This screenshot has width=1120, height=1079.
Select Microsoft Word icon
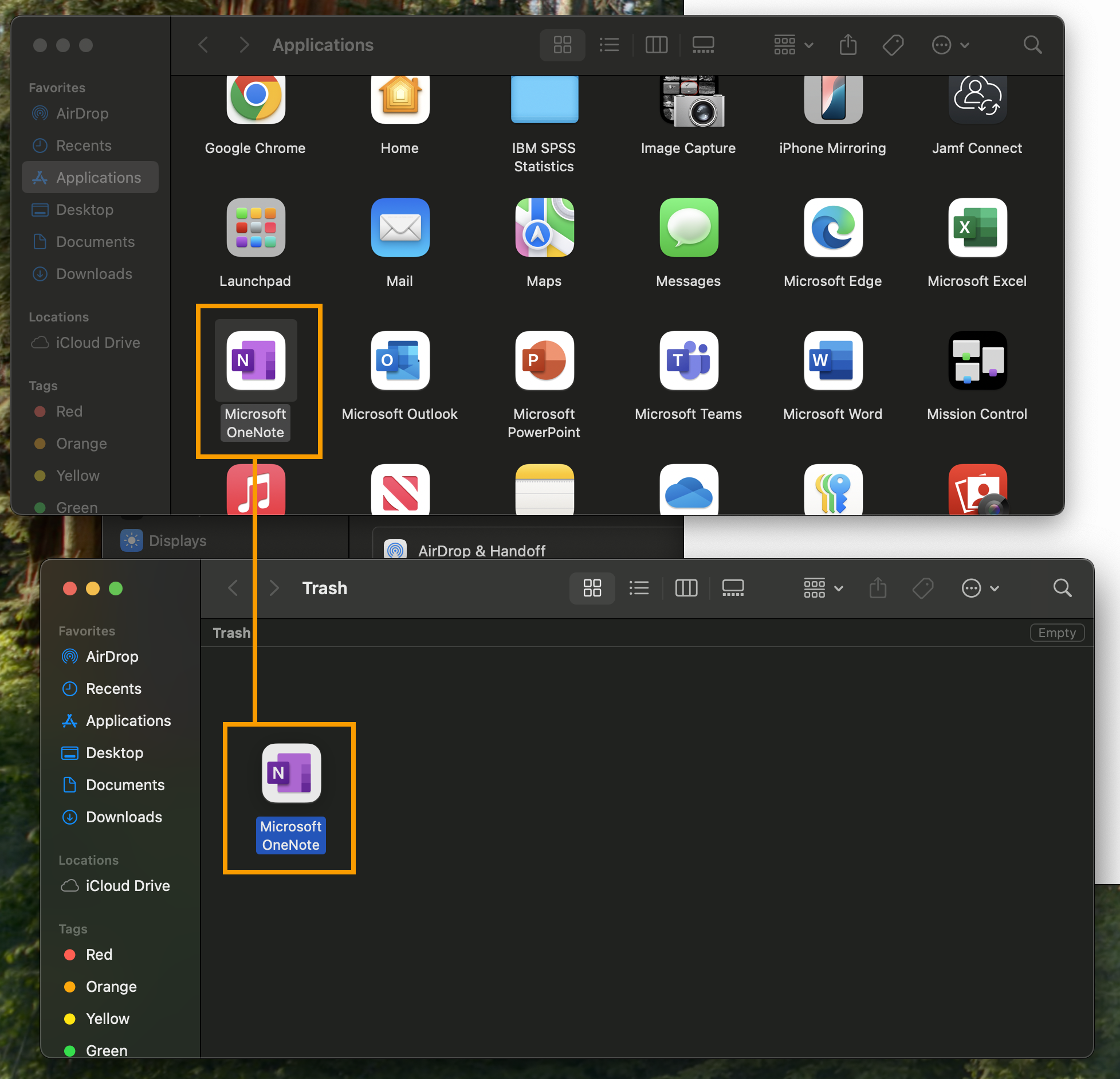tap(833, 361)
